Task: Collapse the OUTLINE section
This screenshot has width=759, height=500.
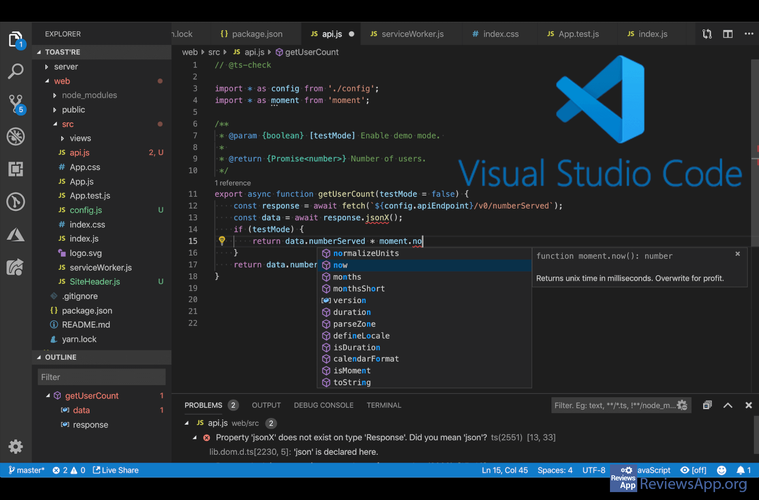Action: (x=61, y=357)
